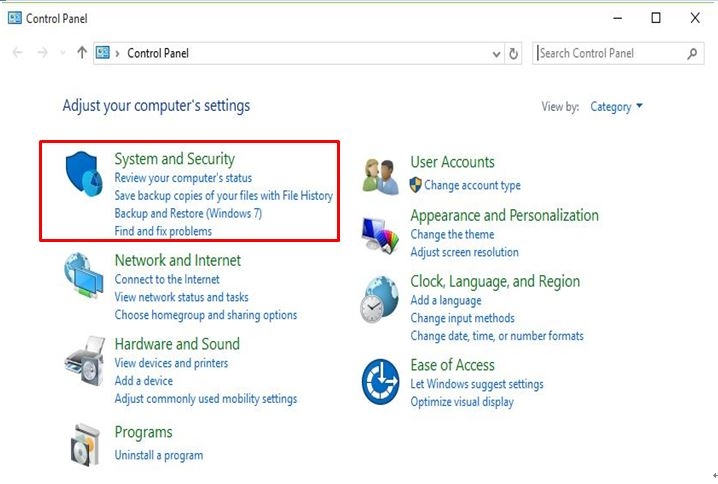Image resolution: width=718 pixels, height=484 pixels.
Task: Open the Network and Internet globe icon
Action: click(x=84, y=275)
